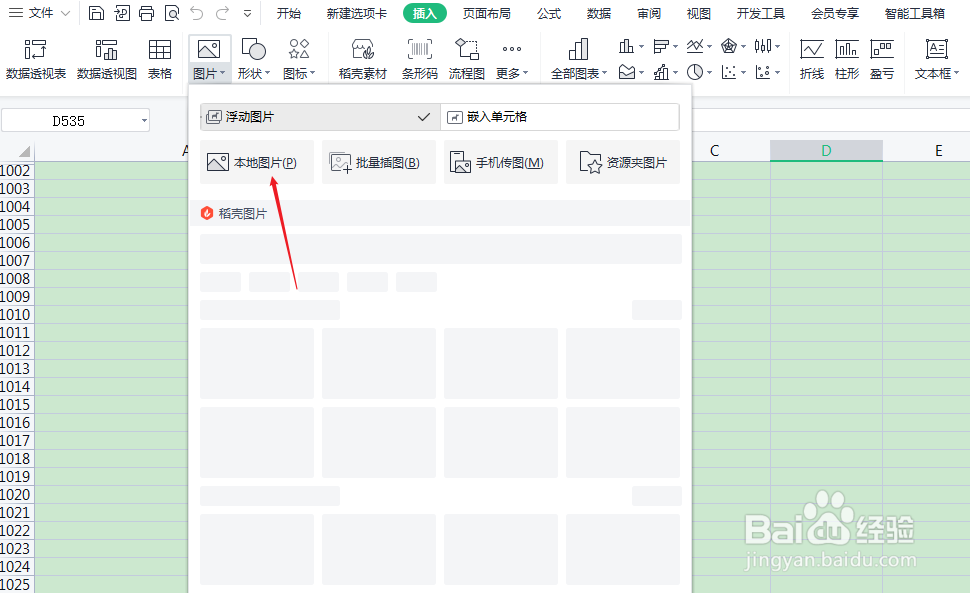
Task: Expand the column chart type dropdown
Action: (641, 46)
